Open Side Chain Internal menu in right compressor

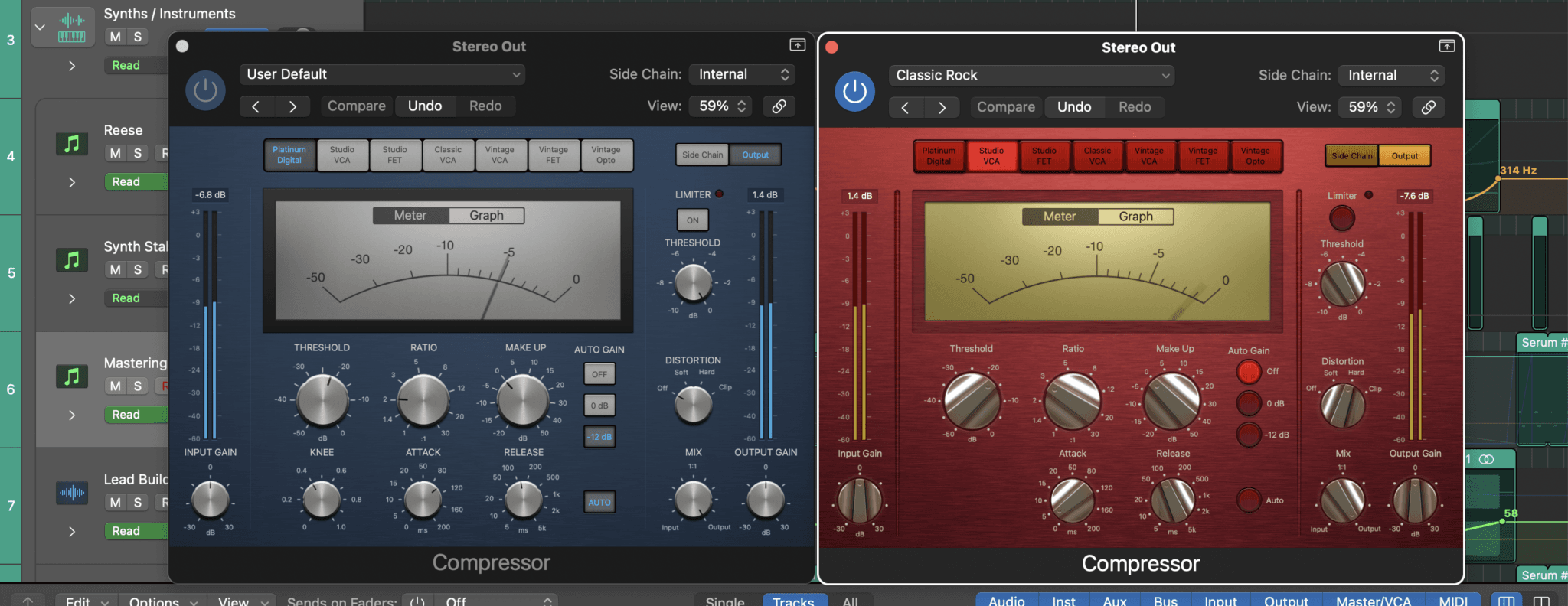(x=1392, y=75)
